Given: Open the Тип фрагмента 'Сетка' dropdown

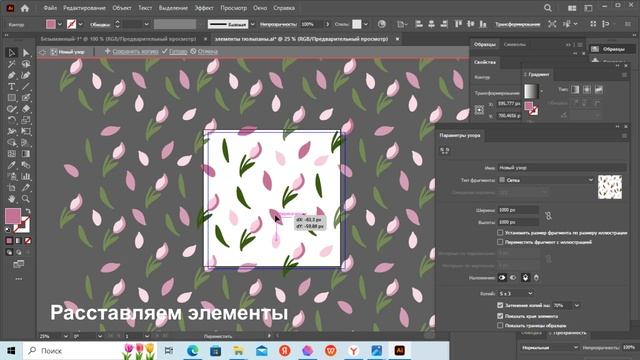Looking at the screenshot, I should click(x=546, y=180).
